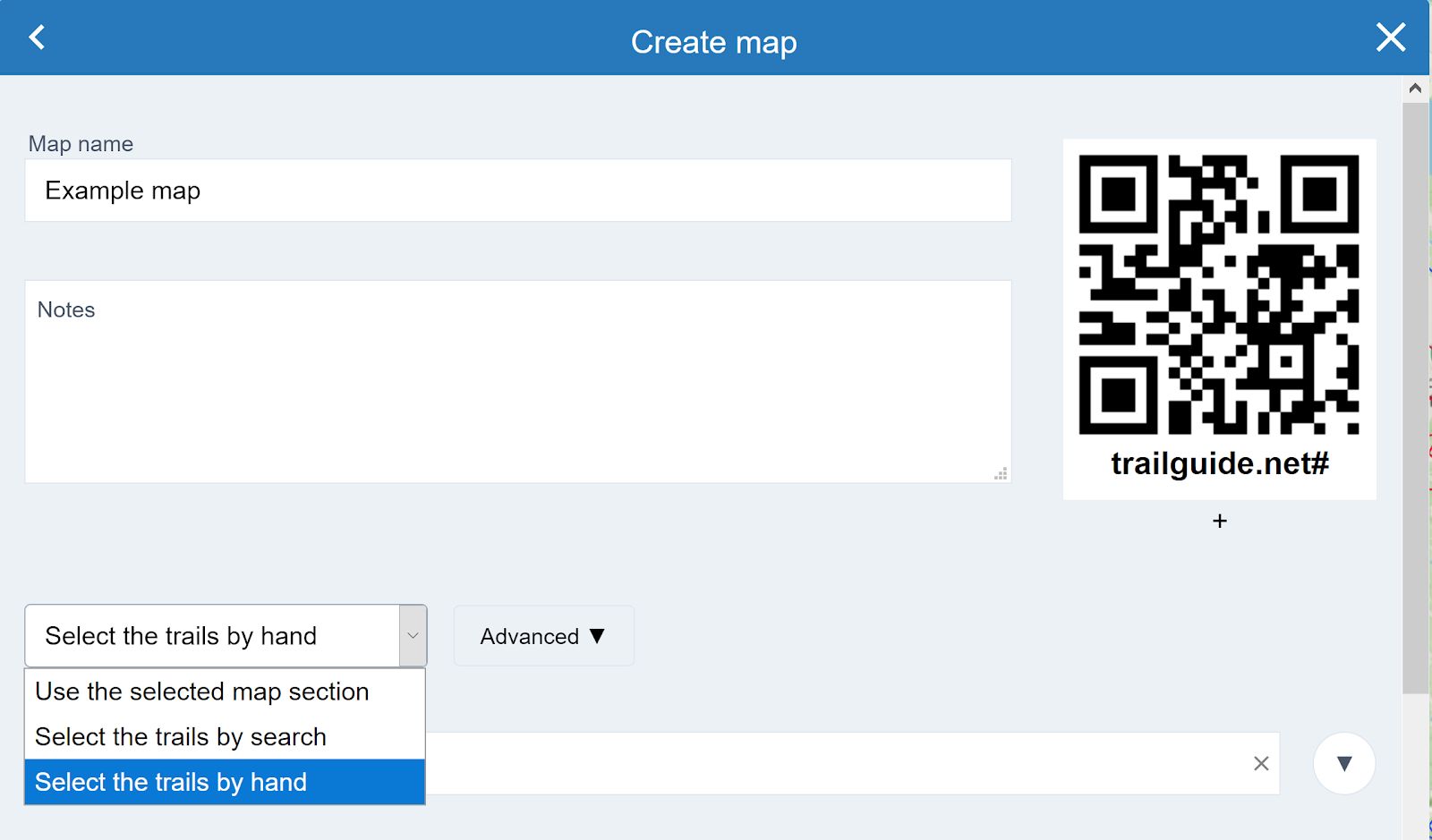1432x840 pixels.
Task: Click the trailguide.net# label
Action: [x=1219, y=463]
